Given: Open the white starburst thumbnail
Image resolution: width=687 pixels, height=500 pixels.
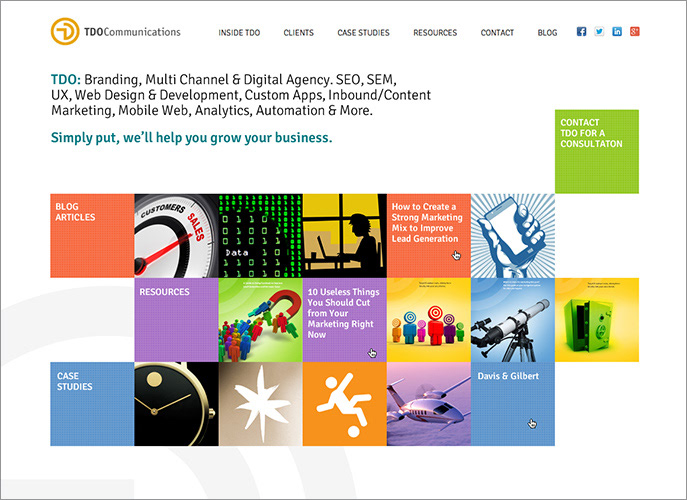Looking at the screenshot, I should tap(260, 404).
